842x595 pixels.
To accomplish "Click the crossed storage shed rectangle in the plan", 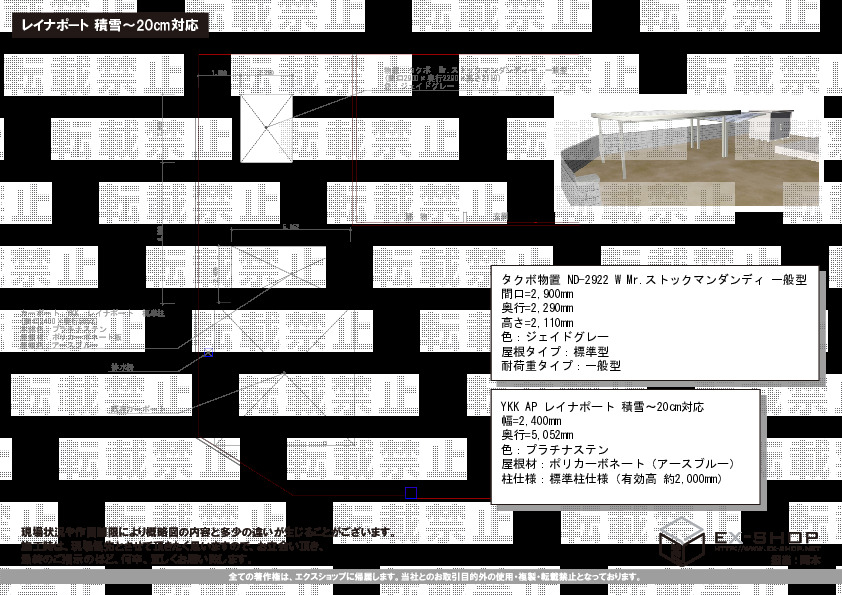I will [x=266, y=128].
